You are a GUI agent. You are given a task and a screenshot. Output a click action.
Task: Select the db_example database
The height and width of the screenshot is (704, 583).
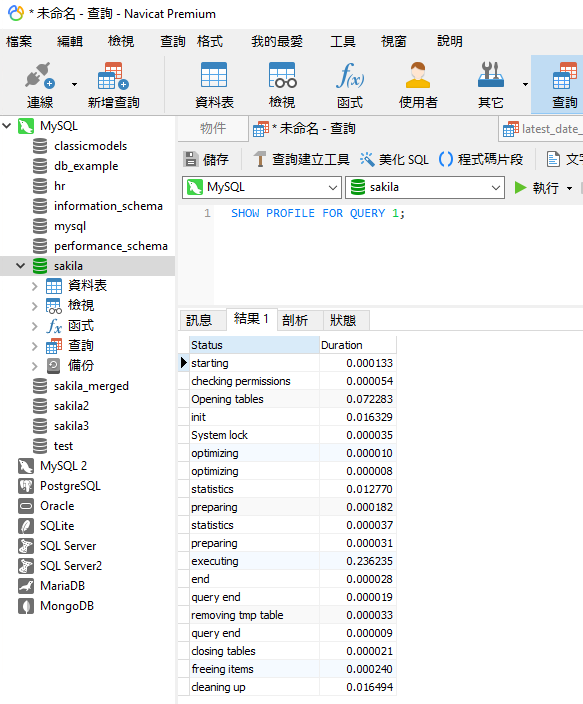pos(86,166)
